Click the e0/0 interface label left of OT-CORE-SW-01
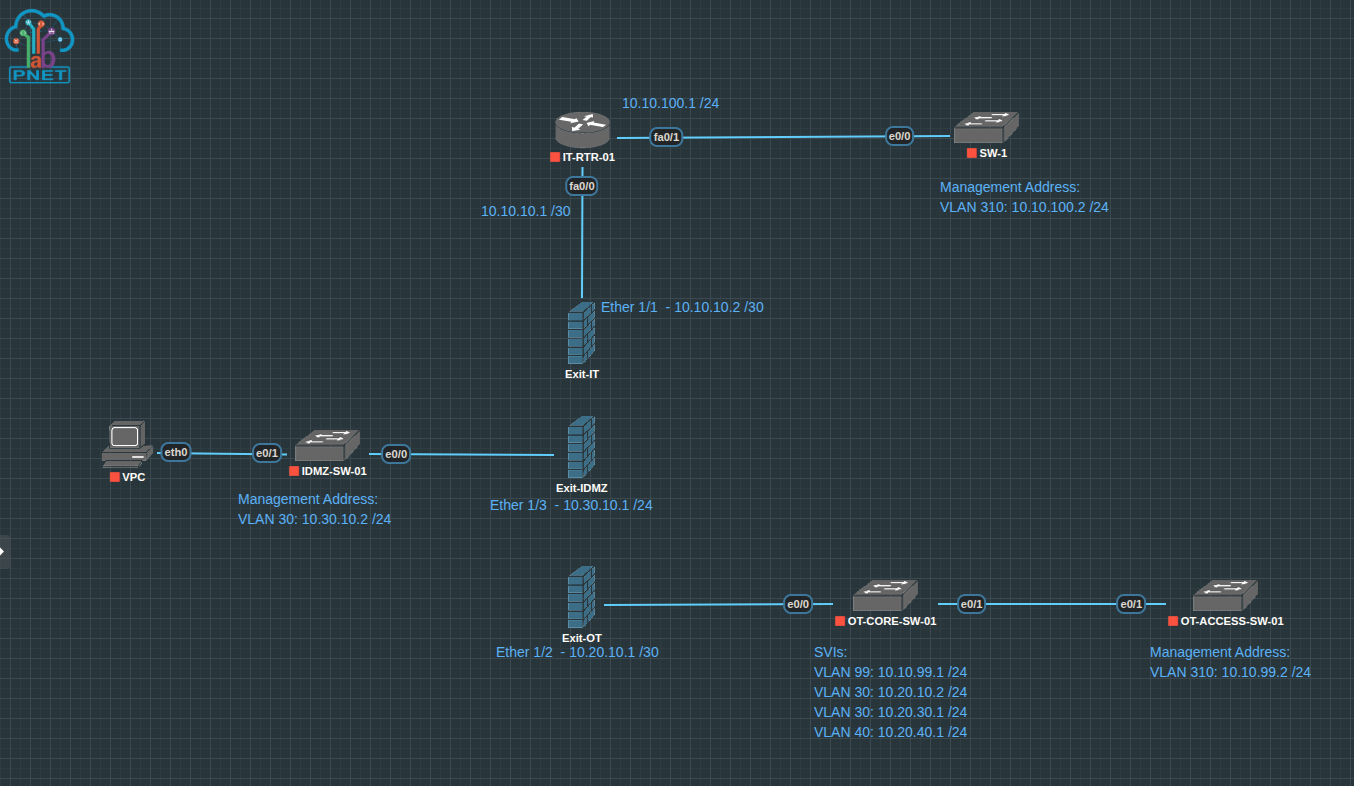The width and height of the screenshot is (1354, 786). (x=797, y=604)
